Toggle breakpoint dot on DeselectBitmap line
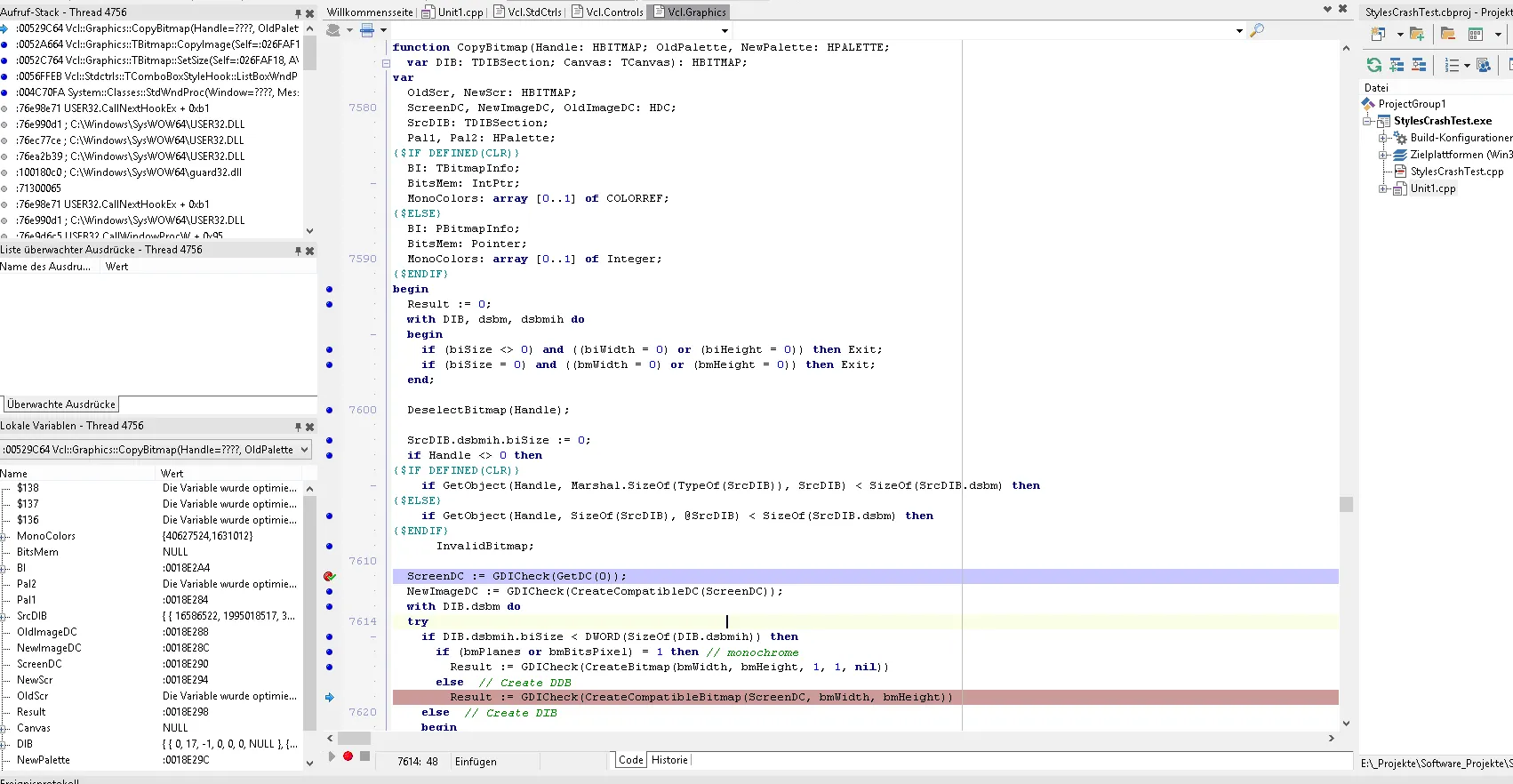Screen dimensions: 1513x784 point(329,410)
